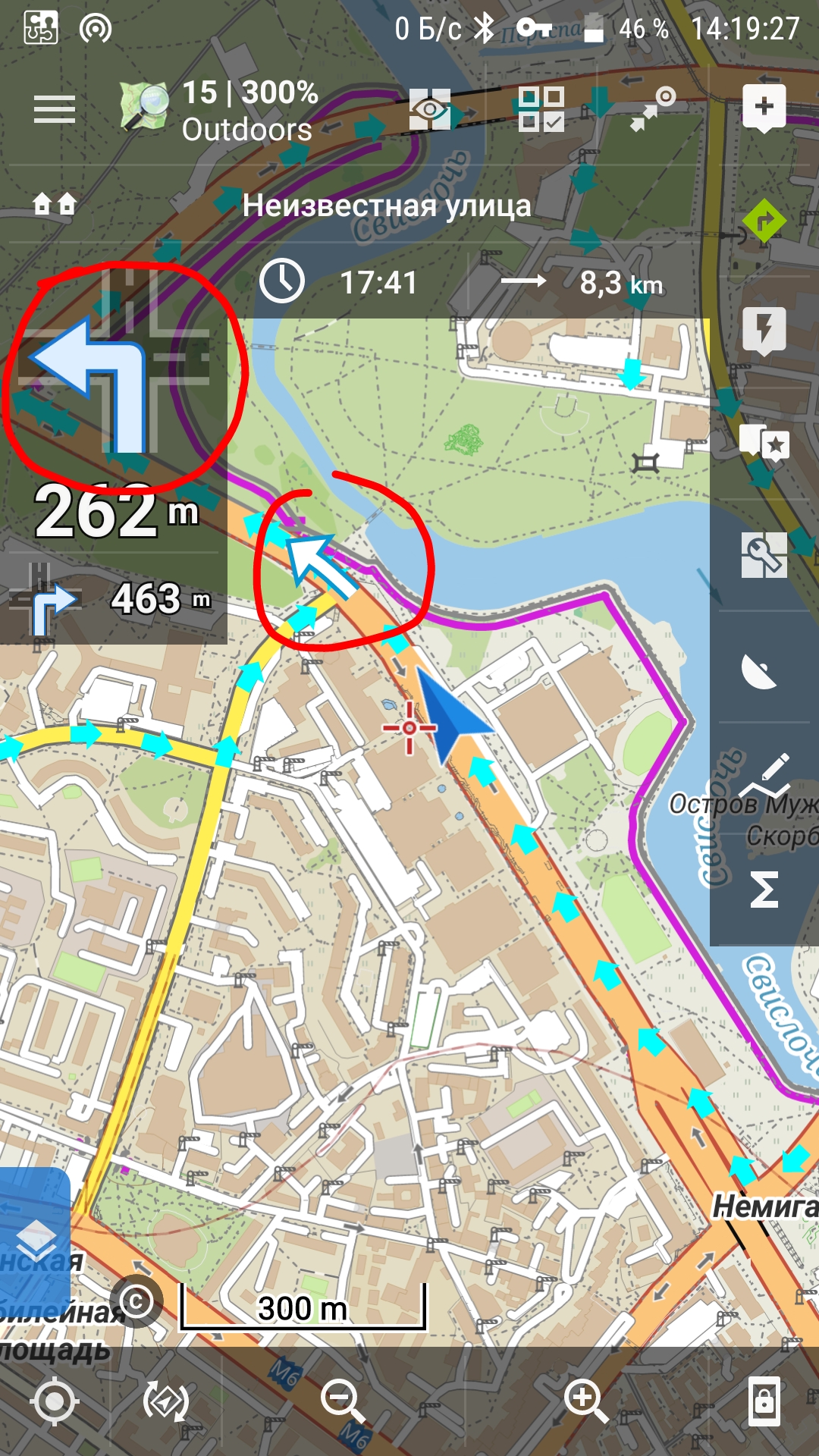This screenshot has width=819, height=1456.
Task: Open the hamburger main menu
Action: pos(55,111)
